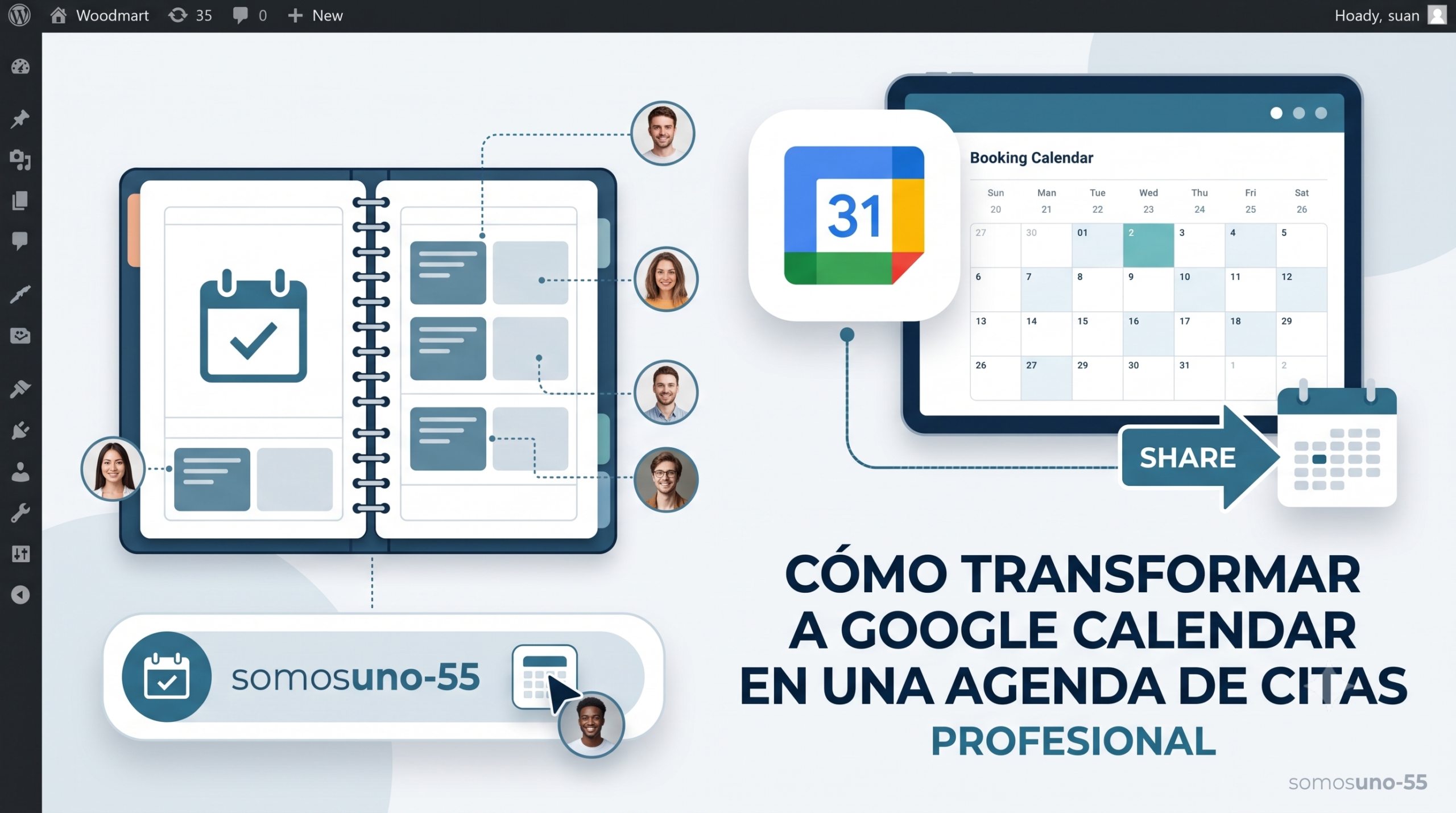Image resolution: width=1456 pixels, height=813 pixels.
Task: Open the Woodmart site name menu
Action: (100, 15)
